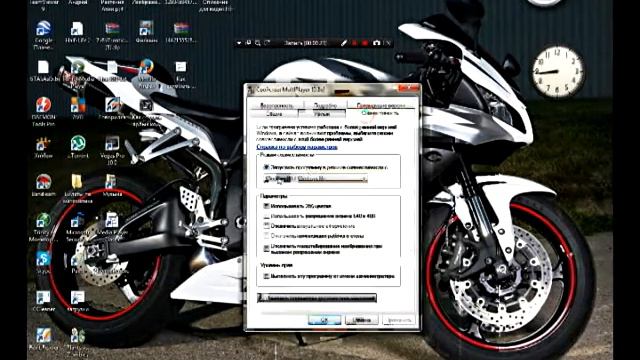Open the Half-Life 2 desktop shortcut
The height and width of the screenshot is (360, 640).
pyautogui.click(x=77, y=33)
